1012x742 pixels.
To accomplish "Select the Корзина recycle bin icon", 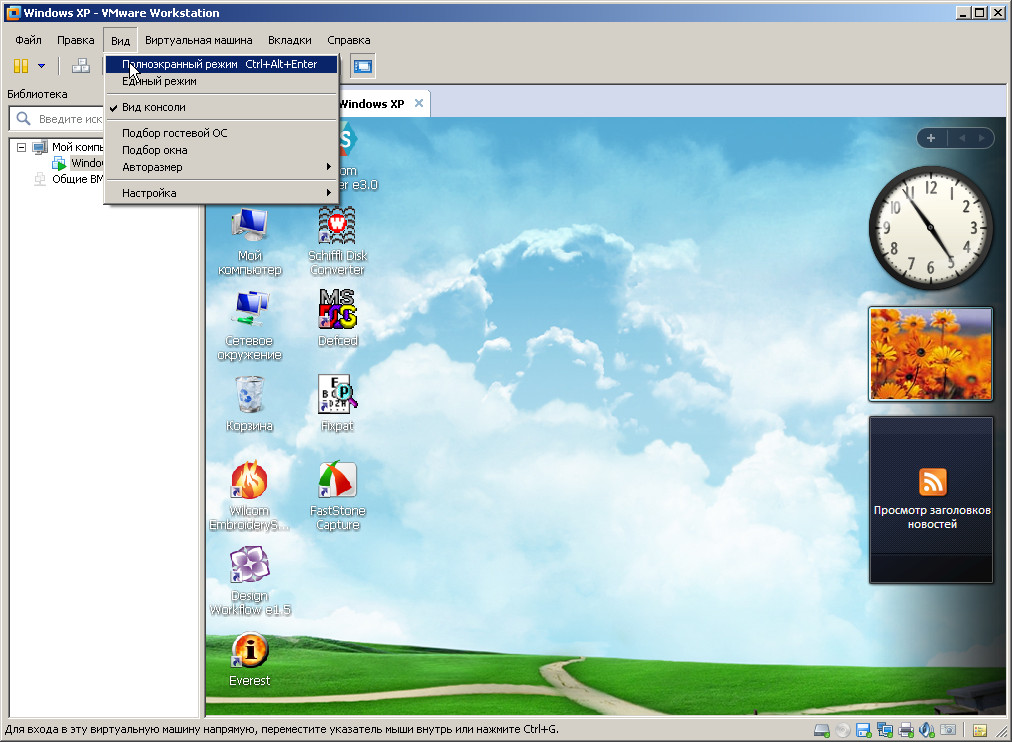I will (x=250, y=403).
